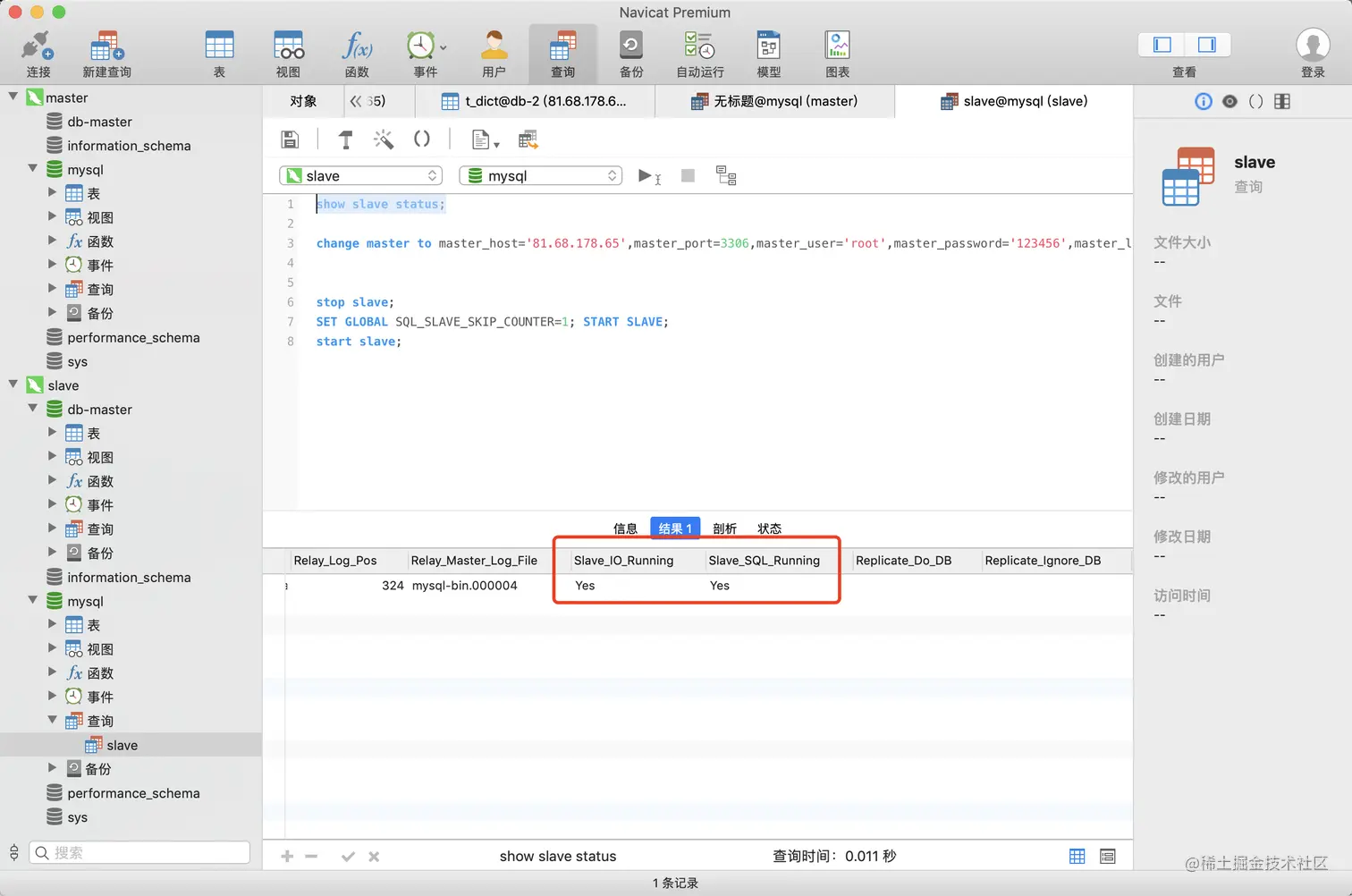Open code snippets parentheses icon in right panel
This screenshot has height=896, width=1352.
point(1255,102)
